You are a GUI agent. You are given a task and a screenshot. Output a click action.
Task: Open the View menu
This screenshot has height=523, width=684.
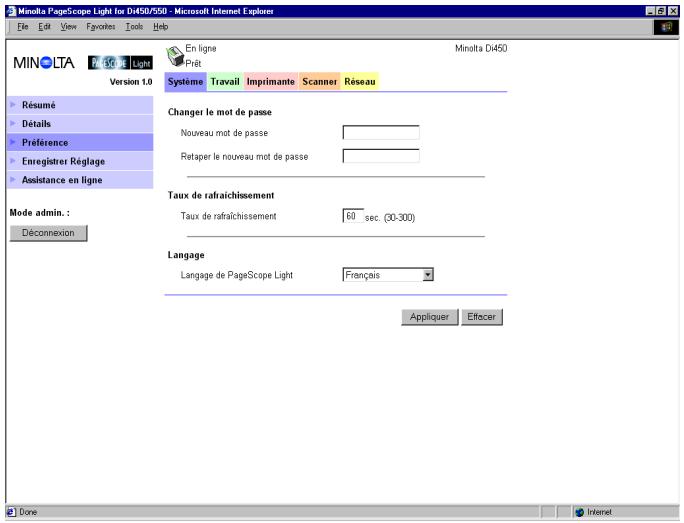pos(68,27)
